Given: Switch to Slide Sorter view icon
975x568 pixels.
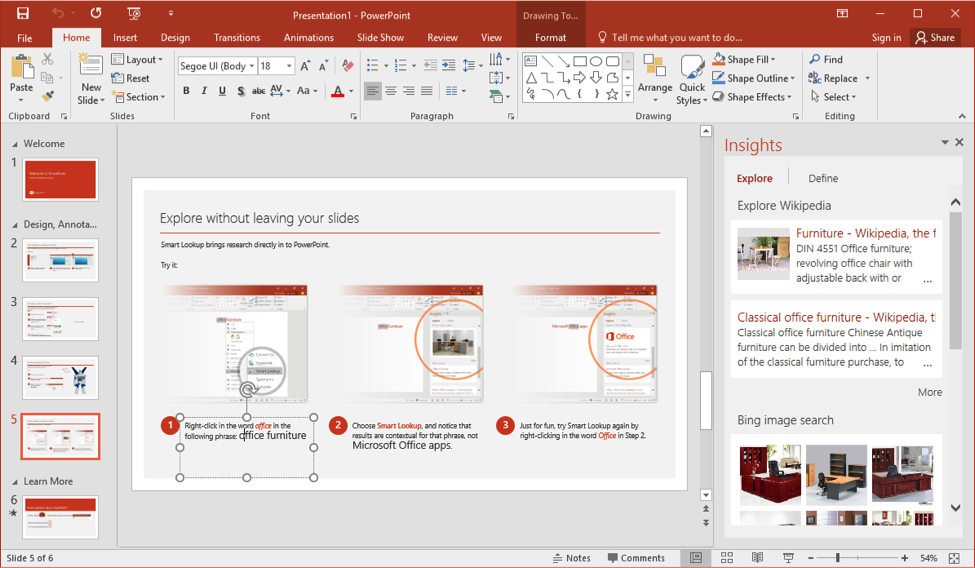Looking at the screenshot, I should point(727,558).
